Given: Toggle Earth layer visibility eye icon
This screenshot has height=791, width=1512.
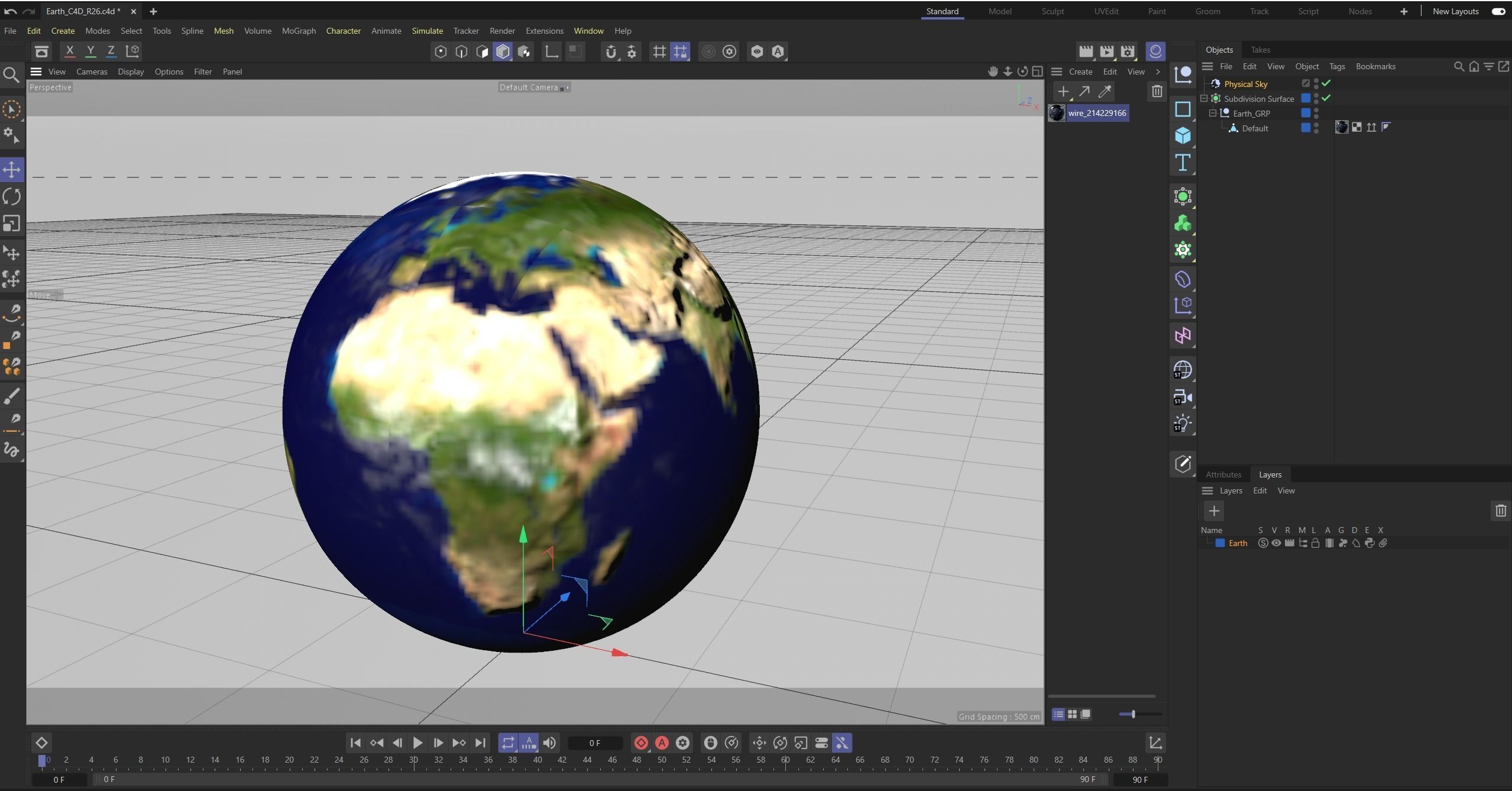Looking at the screenshot, I should pyautogui.click(x=1276, y=543).
